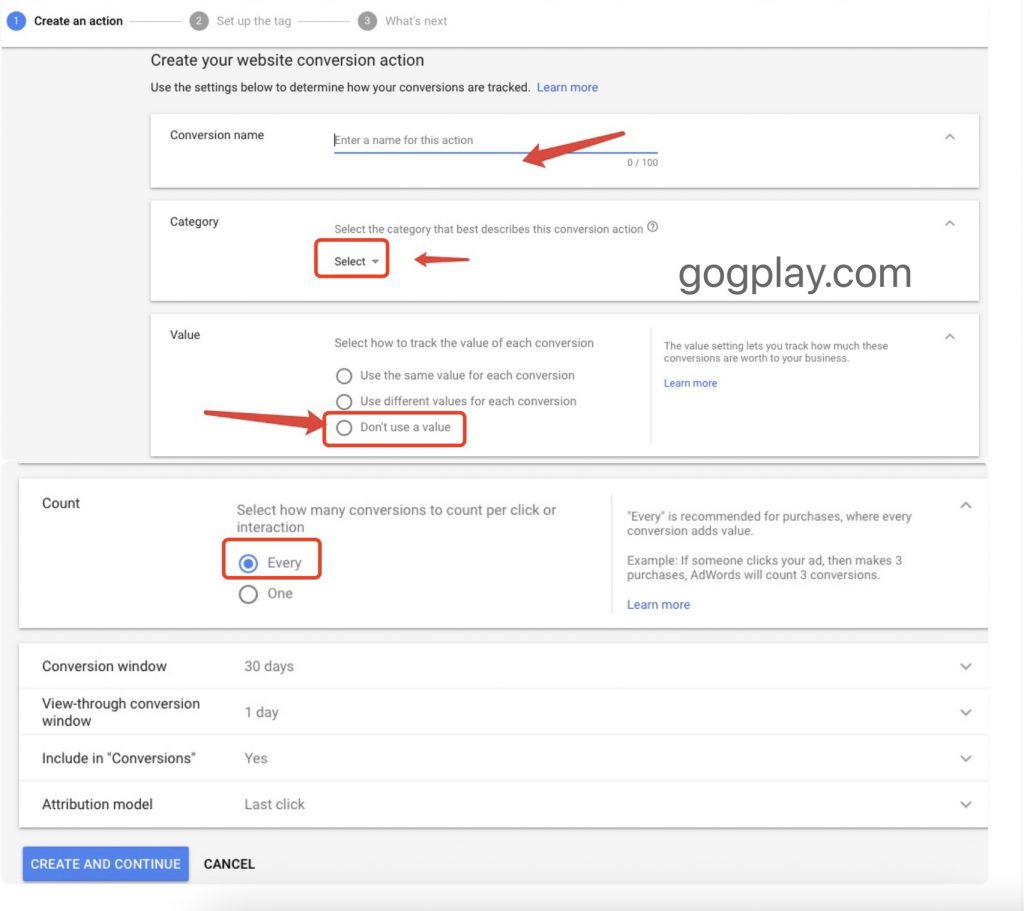The height and width of the screenshot is (911, 1024).
Task: Click the 'Last click' attribution value
Action: pos(274,805)
